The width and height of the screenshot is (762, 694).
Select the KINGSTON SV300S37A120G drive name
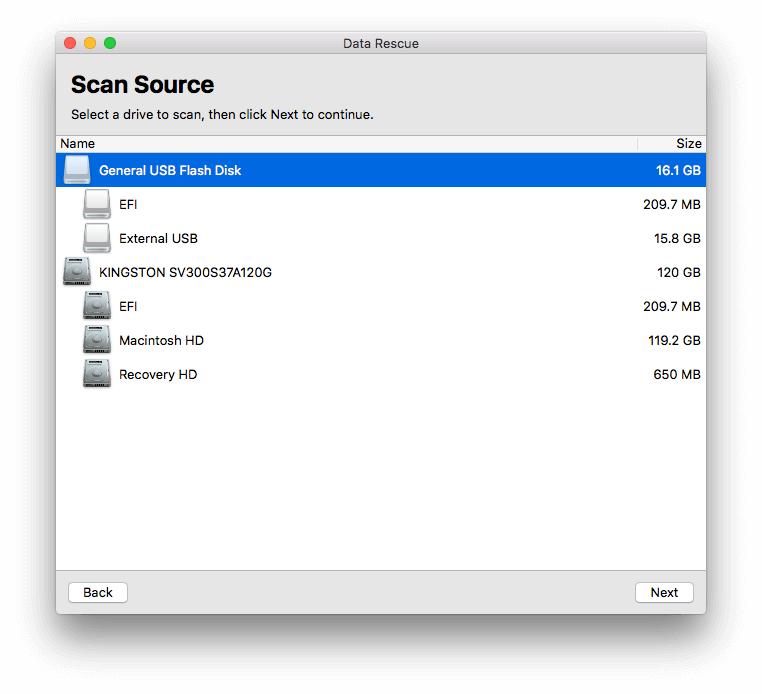(x=185, y=273)
